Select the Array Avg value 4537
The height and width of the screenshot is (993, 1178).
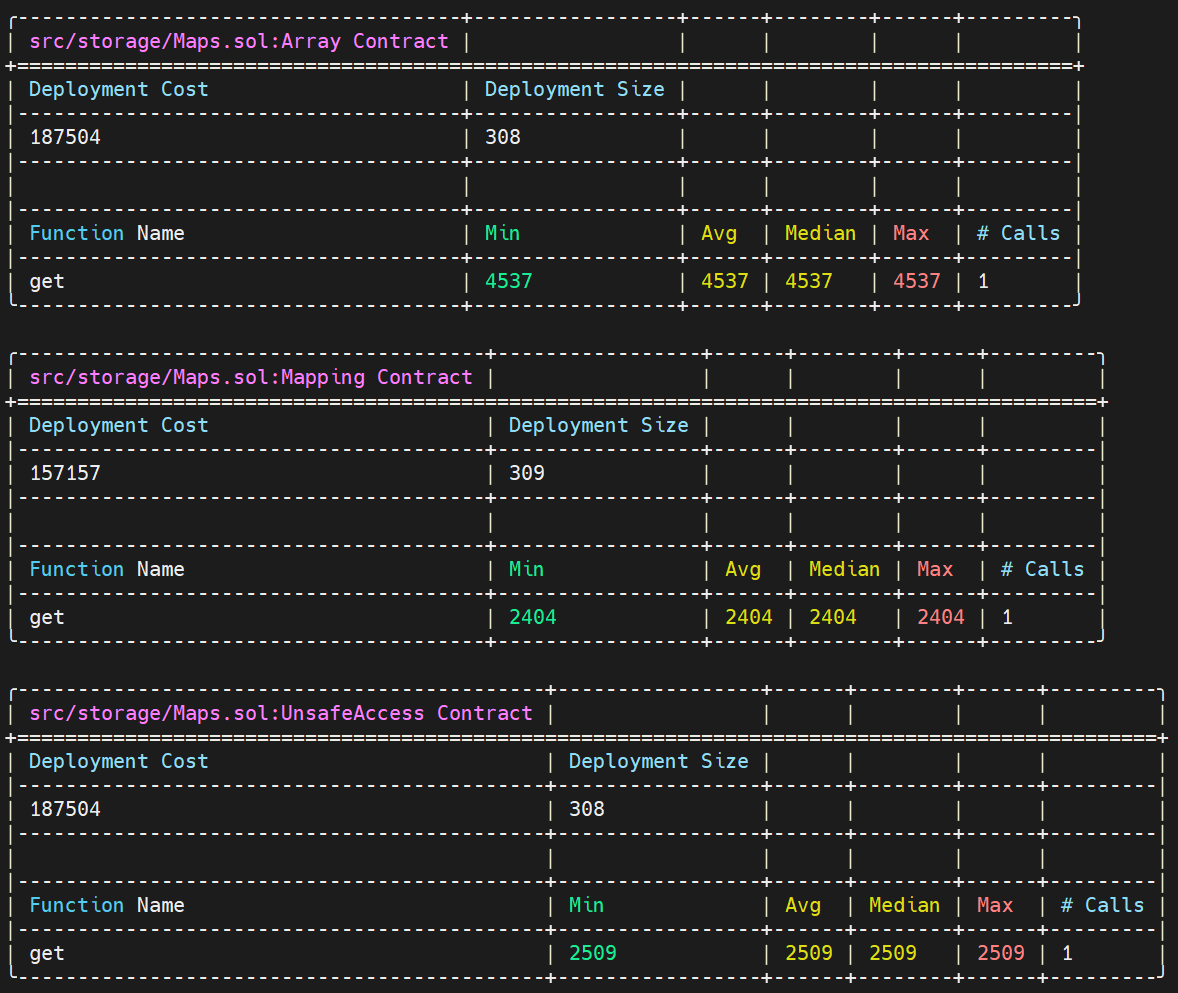(725, 282)
